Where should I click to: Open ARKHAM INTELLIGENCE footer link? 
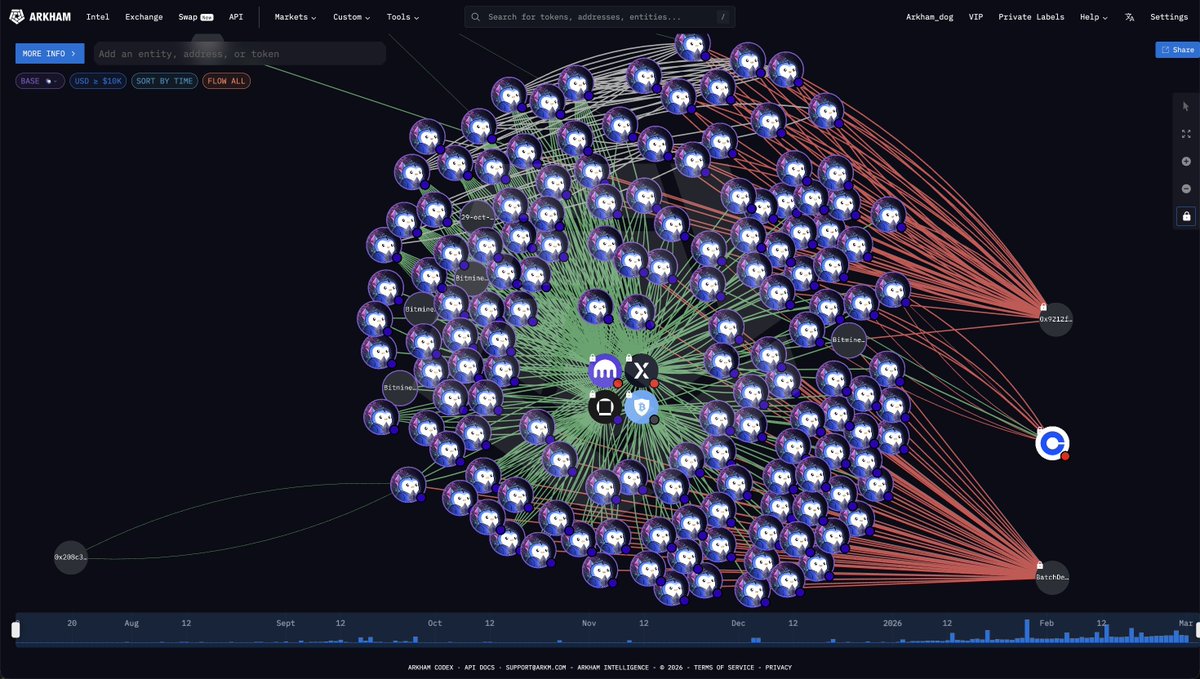click(x=614, y=667)
